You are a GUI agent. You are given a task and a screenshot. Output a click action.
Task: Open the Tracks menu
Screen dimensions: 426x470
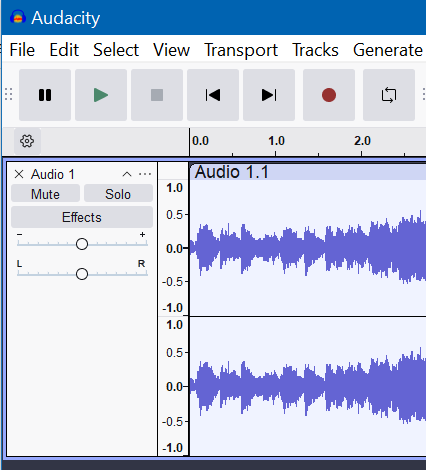(315, 50)
